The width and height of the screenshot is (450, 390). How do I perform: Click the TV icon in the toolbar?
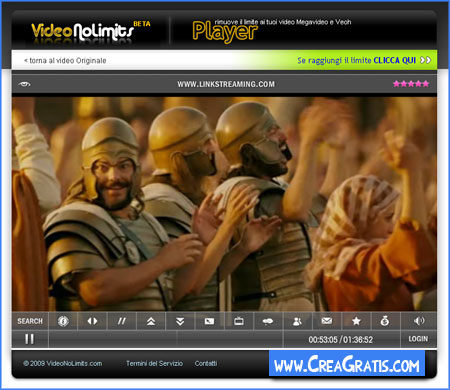(239, 321)
